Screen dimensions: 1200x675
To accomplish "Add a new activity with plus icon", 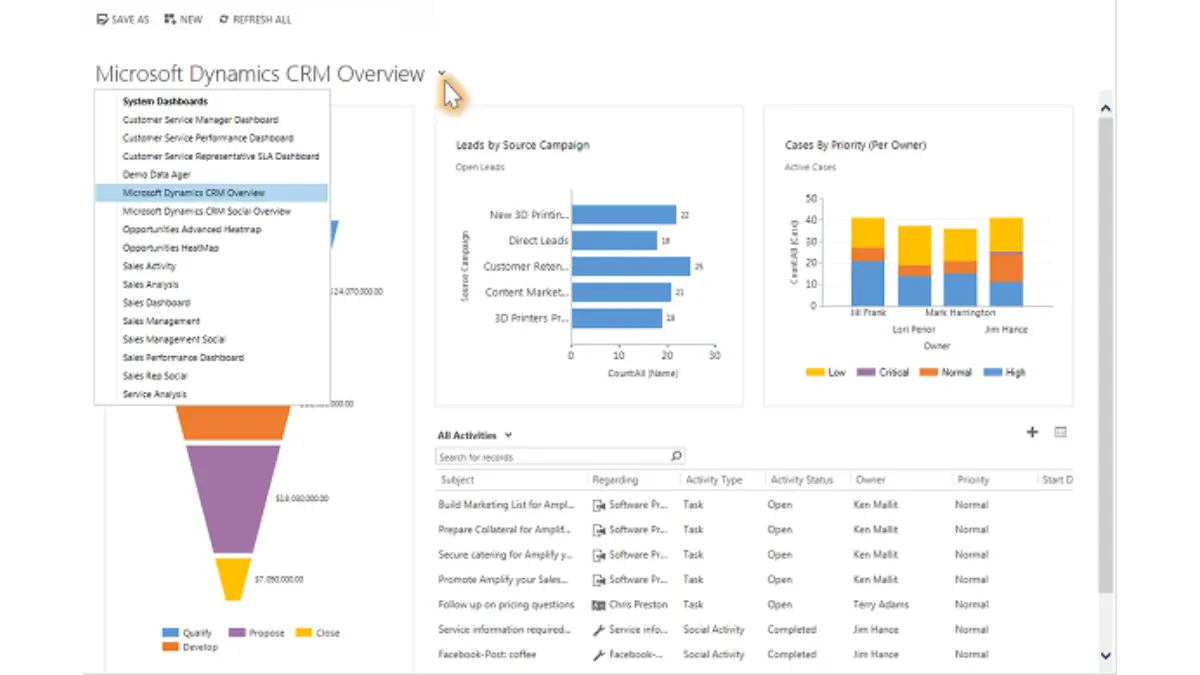I will pyautogui.click(x=1032, y=432).
